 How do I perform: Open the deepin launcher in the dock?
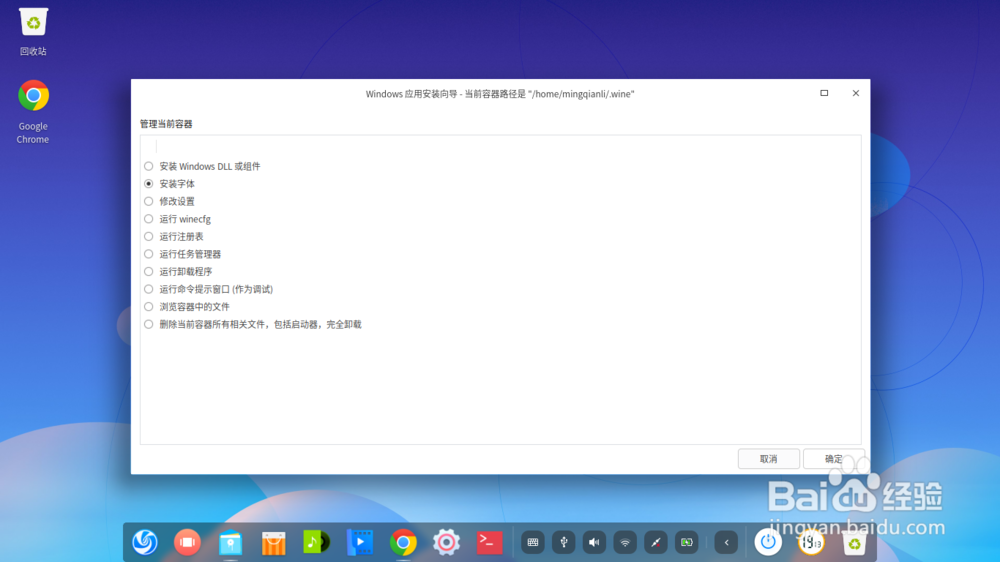(145, 542)
